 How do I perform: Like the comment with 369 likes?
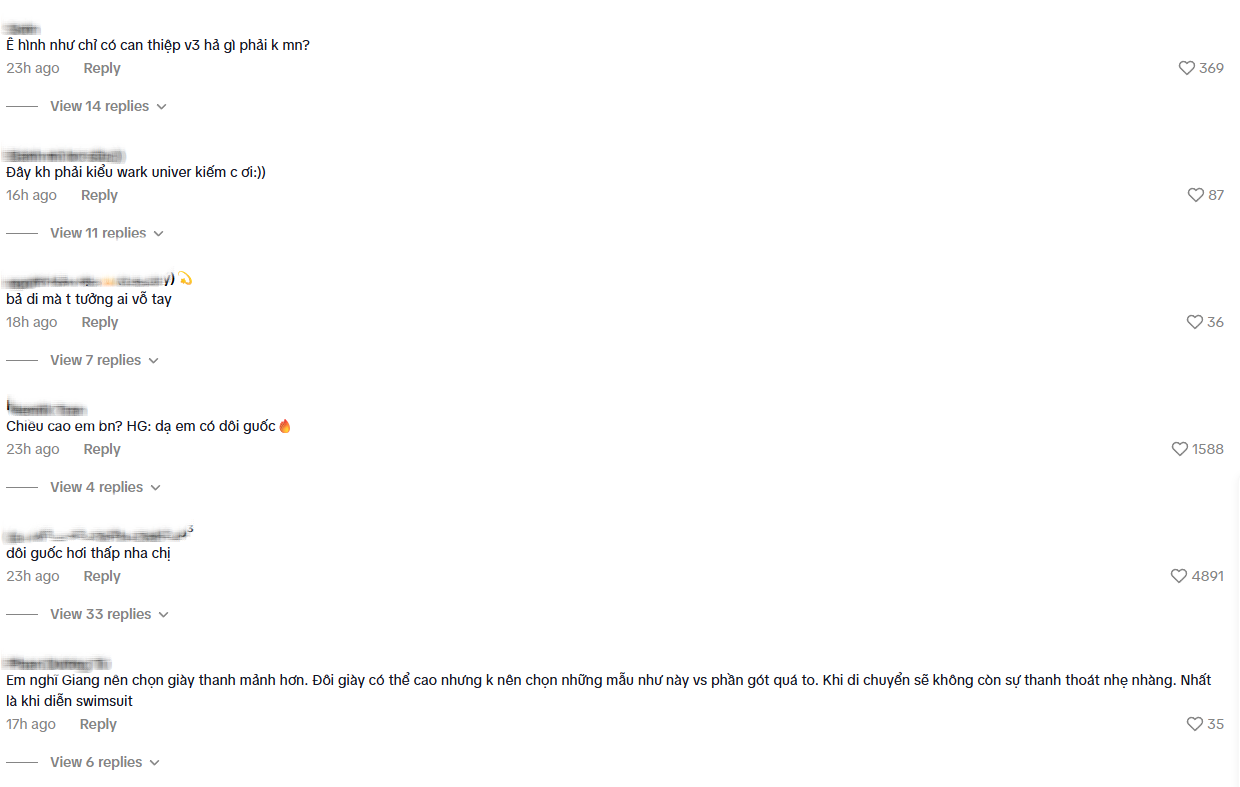(x=1187, y=68)
